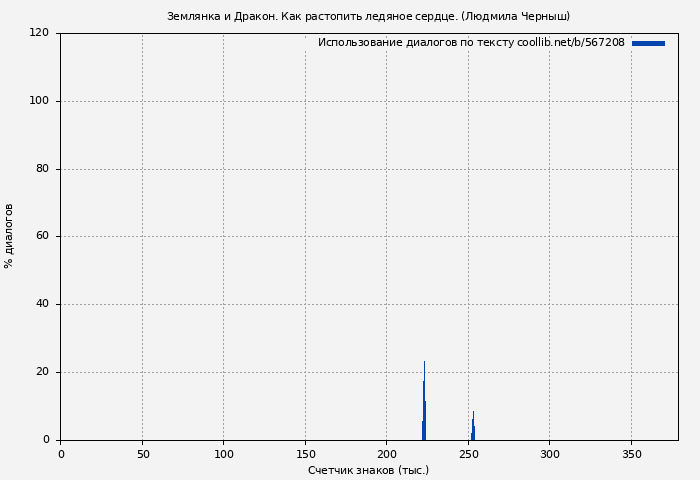Click the y-axis tick label 80
Viewport: 700px width, 480px height.
42,169
